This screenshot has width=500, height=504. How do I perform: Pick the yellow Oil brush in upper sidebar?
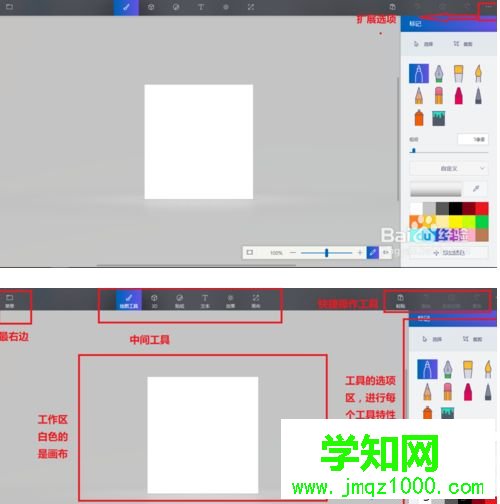[459, 73]
